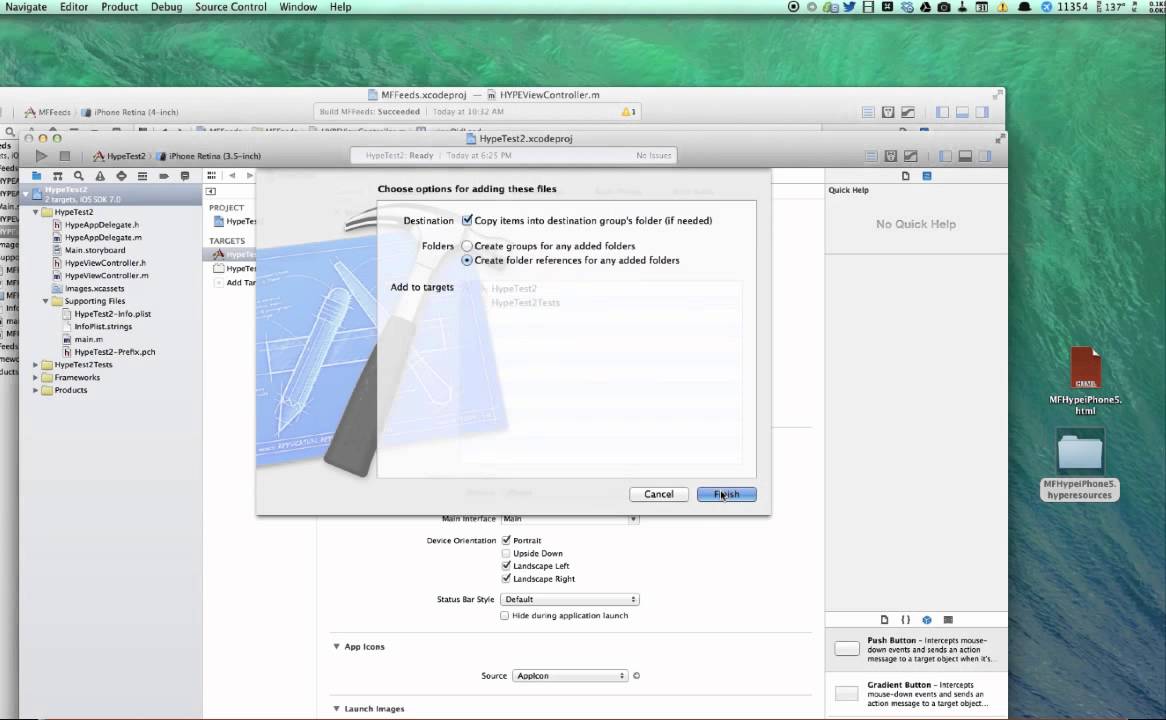
Task: Toggle Debug area in HypeTest2 window
Action: tap(965, 156)
